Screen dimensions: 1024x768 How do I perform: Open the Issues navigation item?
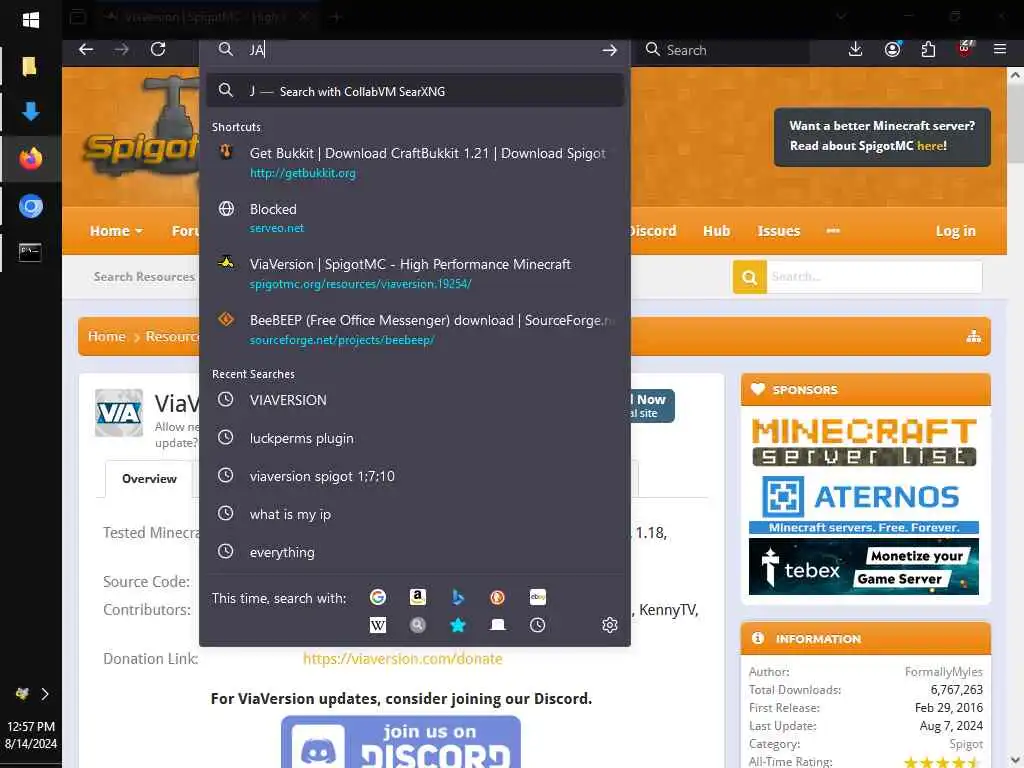tap(778, 231)
